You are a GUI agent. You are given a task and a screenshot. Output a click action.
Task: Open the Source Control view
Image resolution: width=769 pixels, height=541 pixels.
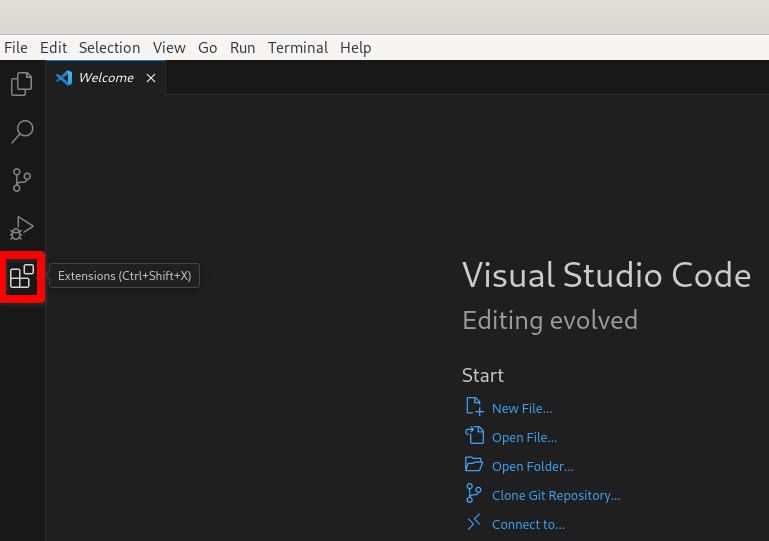22,180
